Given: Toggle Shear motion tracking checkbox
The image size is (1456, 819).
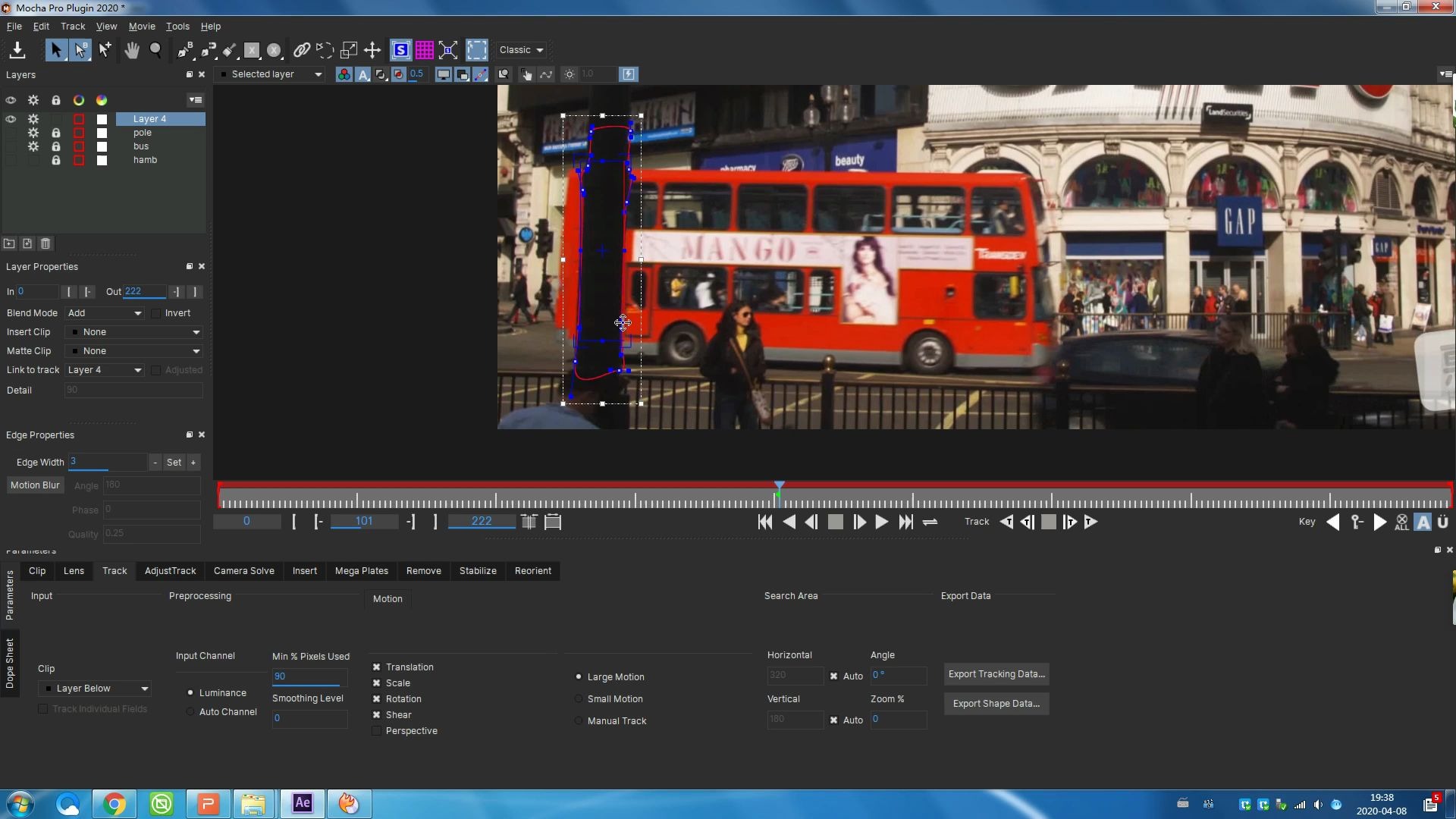Looking at the screenshot, I should [x=376, y=714].
